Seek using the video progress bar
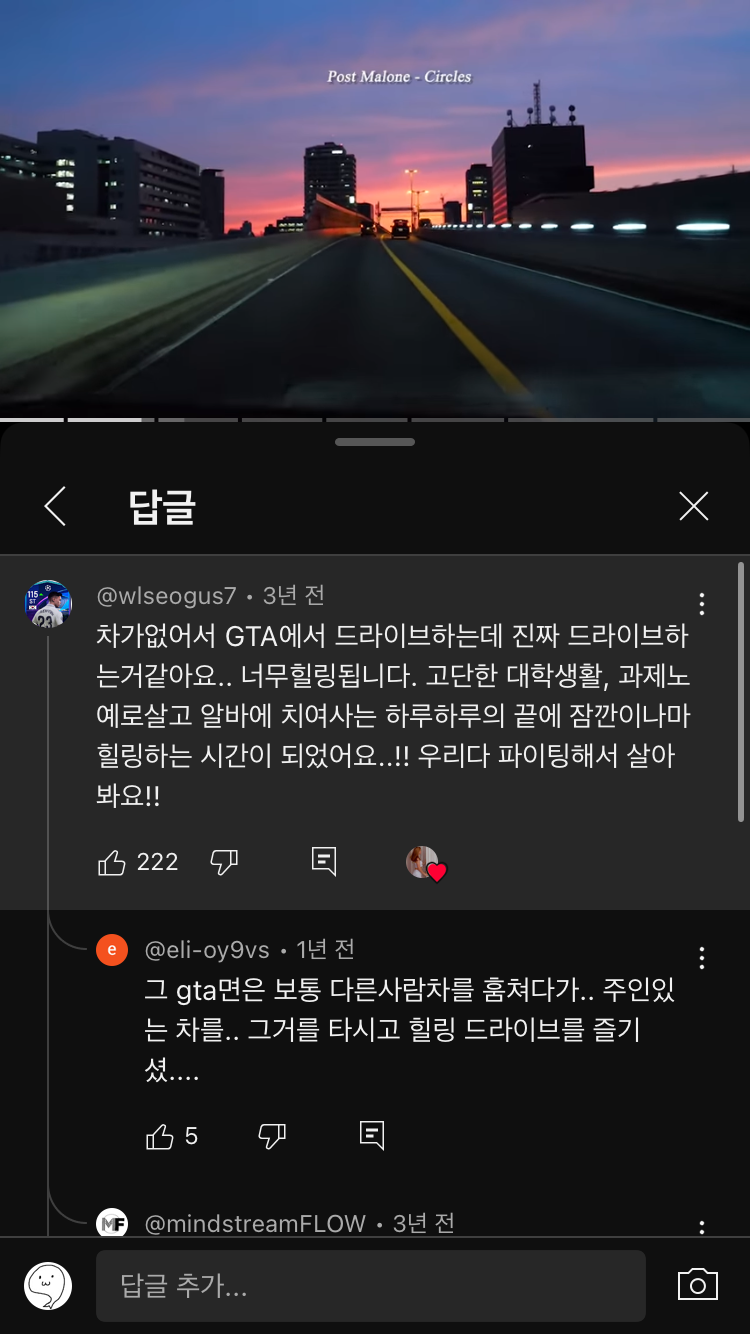The width and height of the screenshot is (750, 1334). (x=375, y=419)
